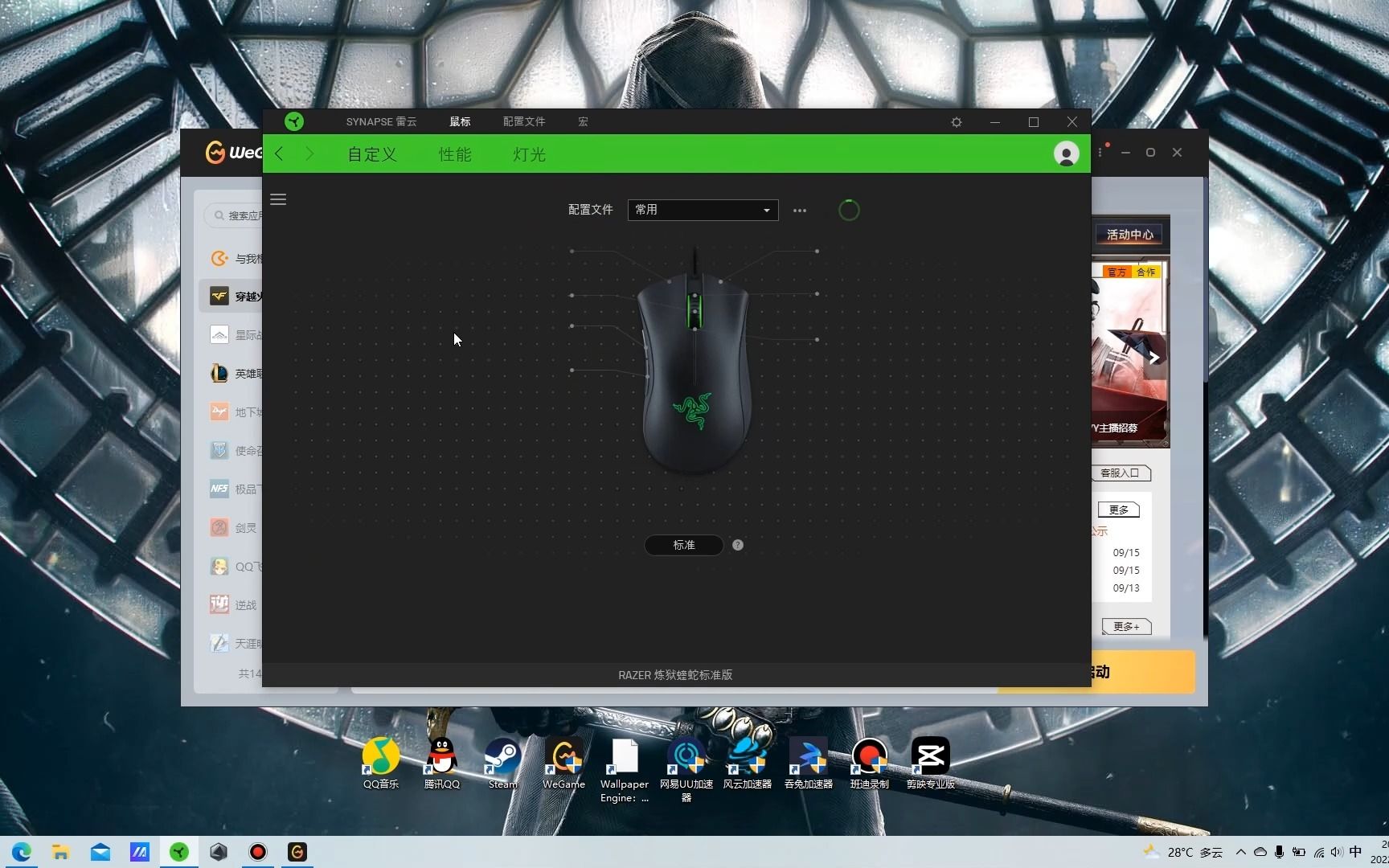This screenshot has width=1389, height=868.
Task: Click the 28°C 多云 weather widget
Action: pyautogui.click(x=1183, y=852)
